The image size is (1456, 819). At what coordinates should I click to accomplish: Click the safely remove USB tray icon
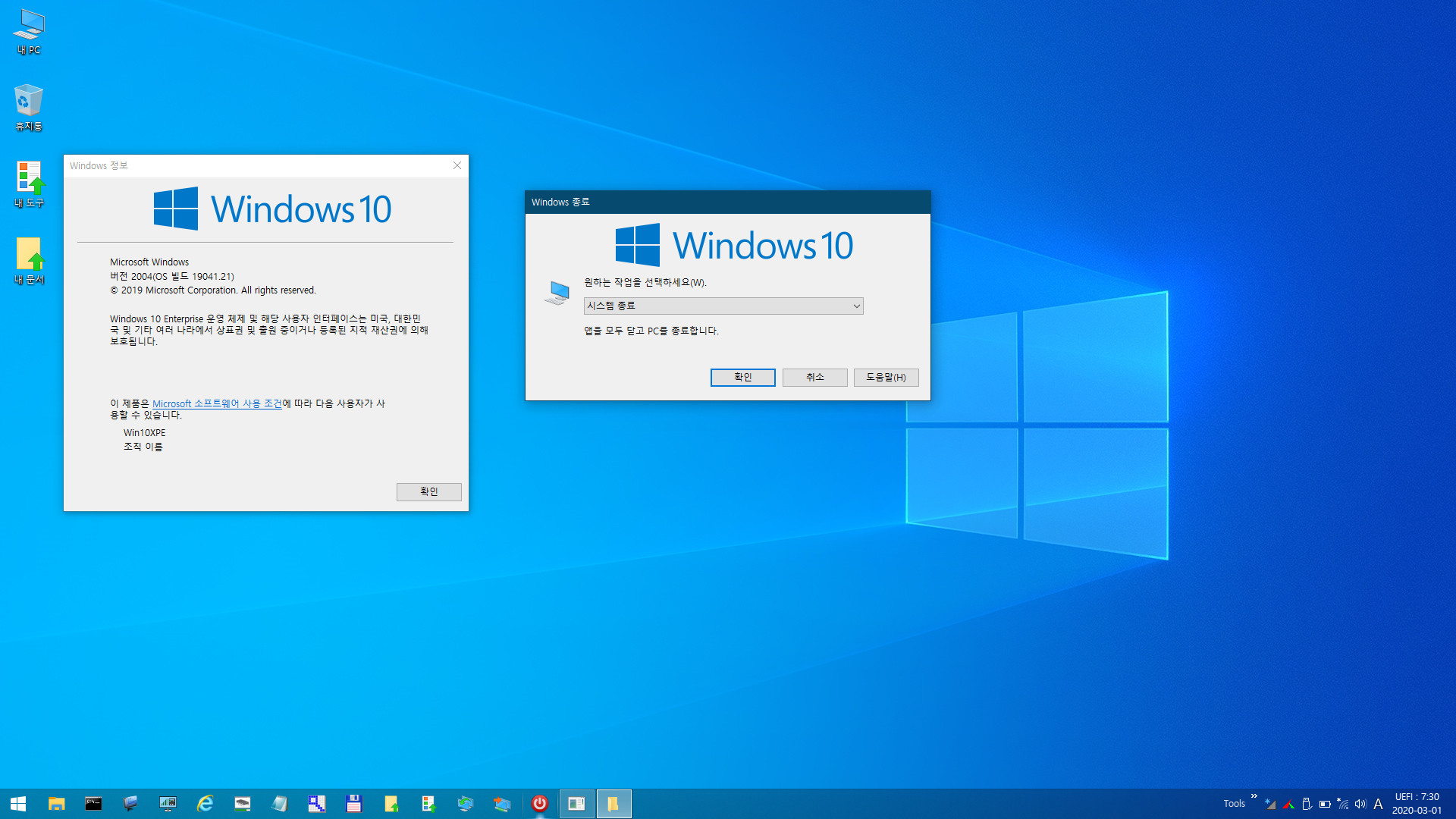(1307, 804)
